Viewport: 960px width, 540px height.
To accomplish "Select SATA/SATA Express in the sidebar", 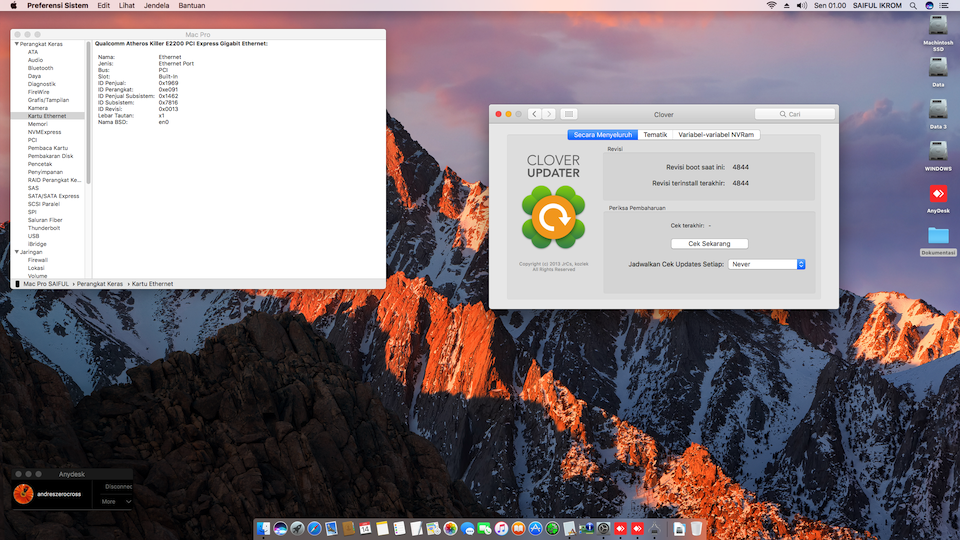I will click(53, 196).
